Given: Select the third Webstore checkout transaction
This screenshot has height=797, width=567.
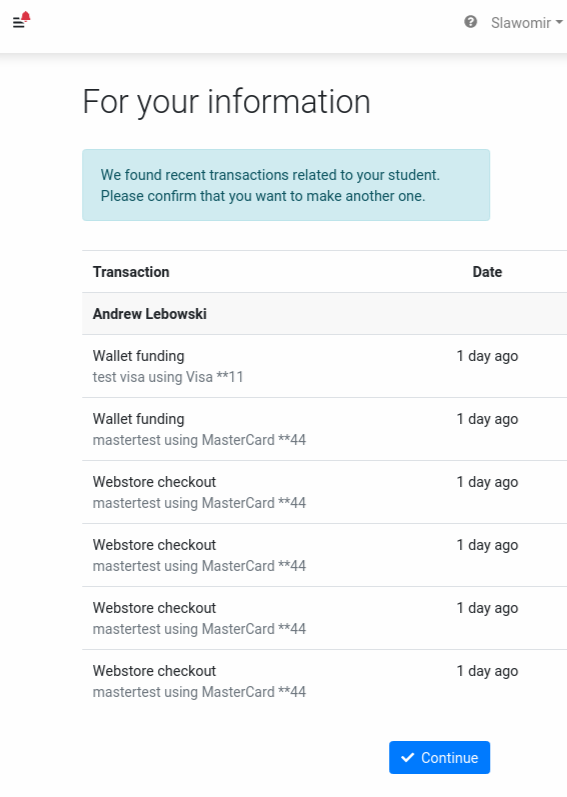Looking at the screenshot, I should point(324,618).
